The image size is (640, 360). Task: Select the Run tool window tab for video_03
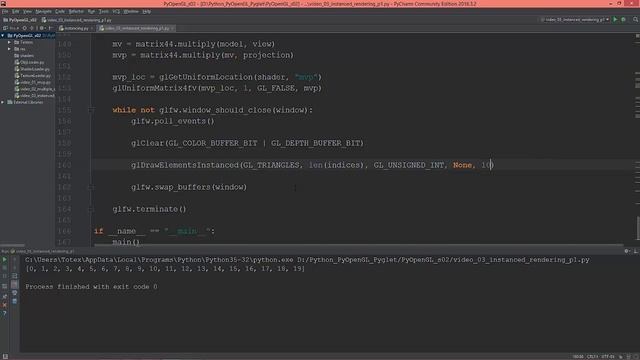pos(42,251)
